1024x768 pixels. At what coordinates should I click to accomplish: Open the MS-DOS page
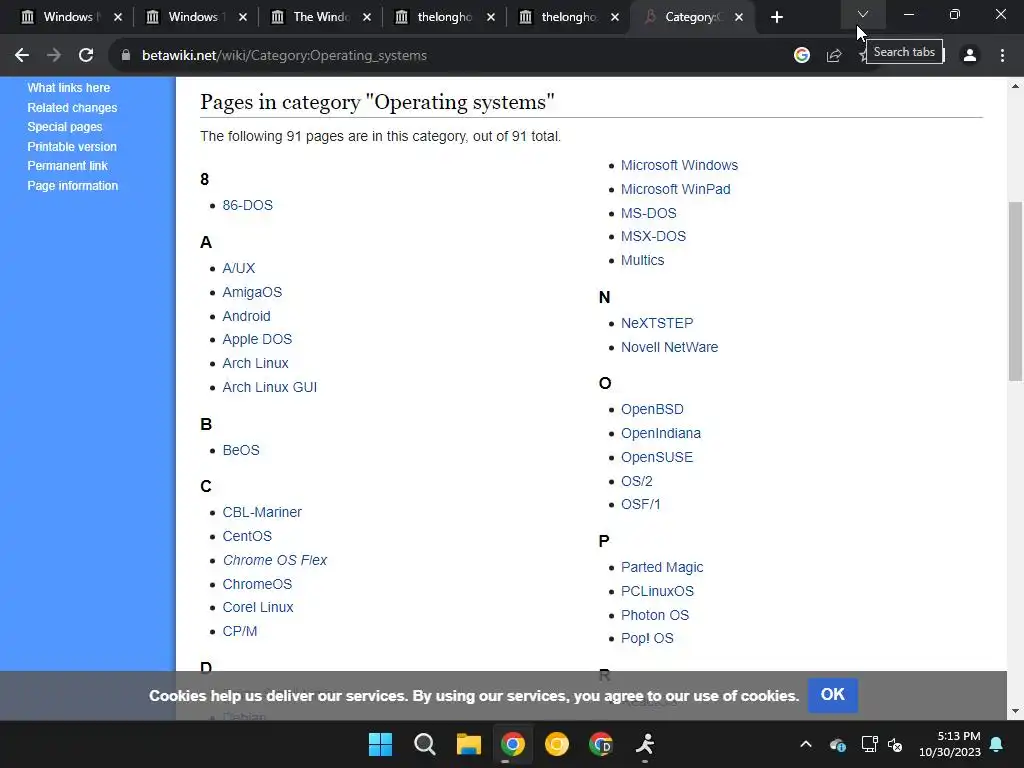click(x=648, y=213)
